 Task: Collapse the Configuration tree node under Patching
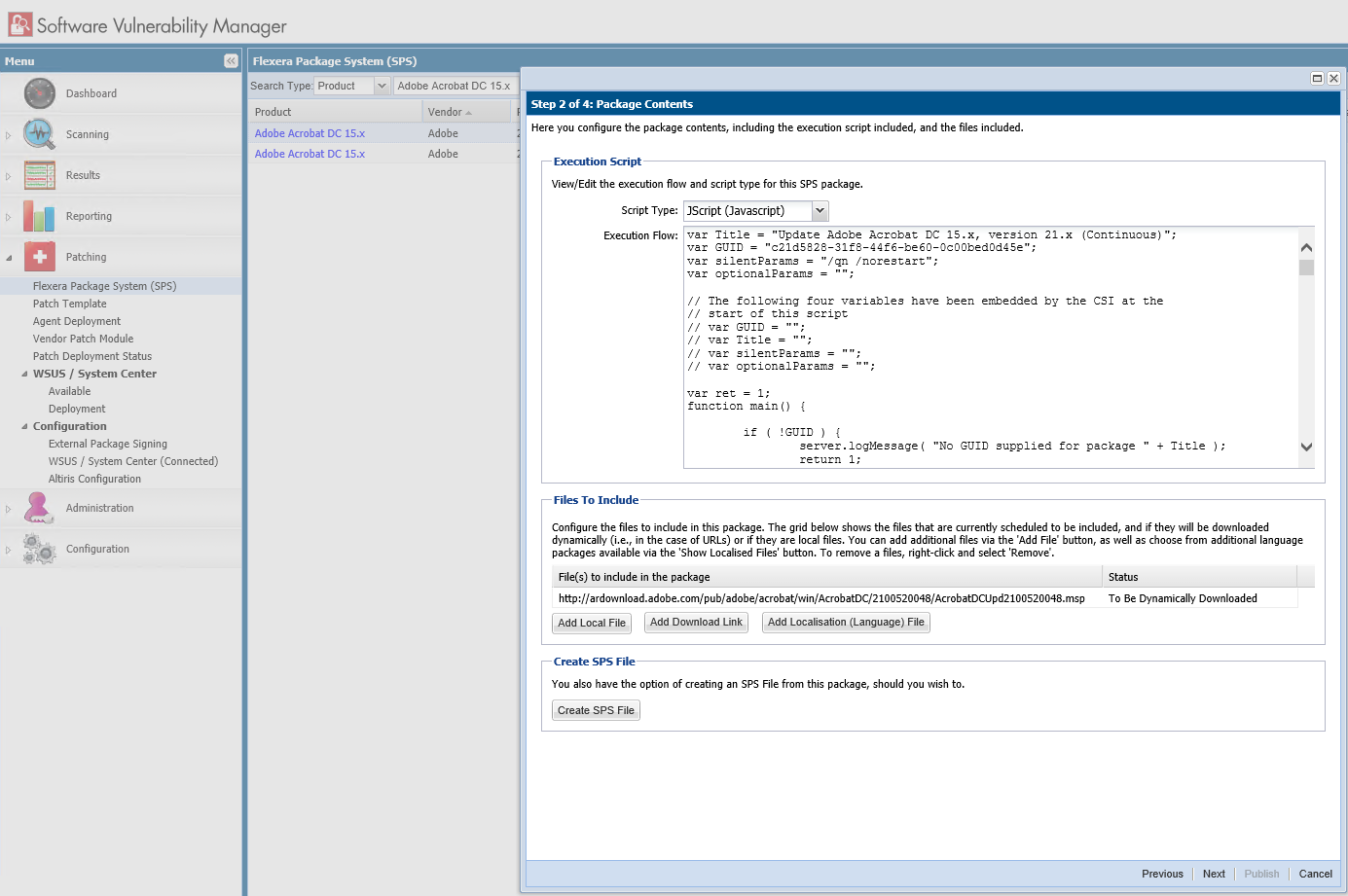24,426
